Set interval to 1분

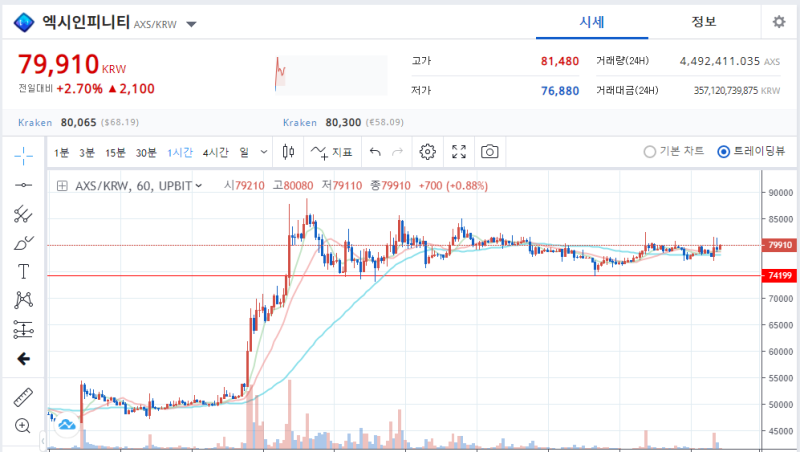(x=62, y=153)
